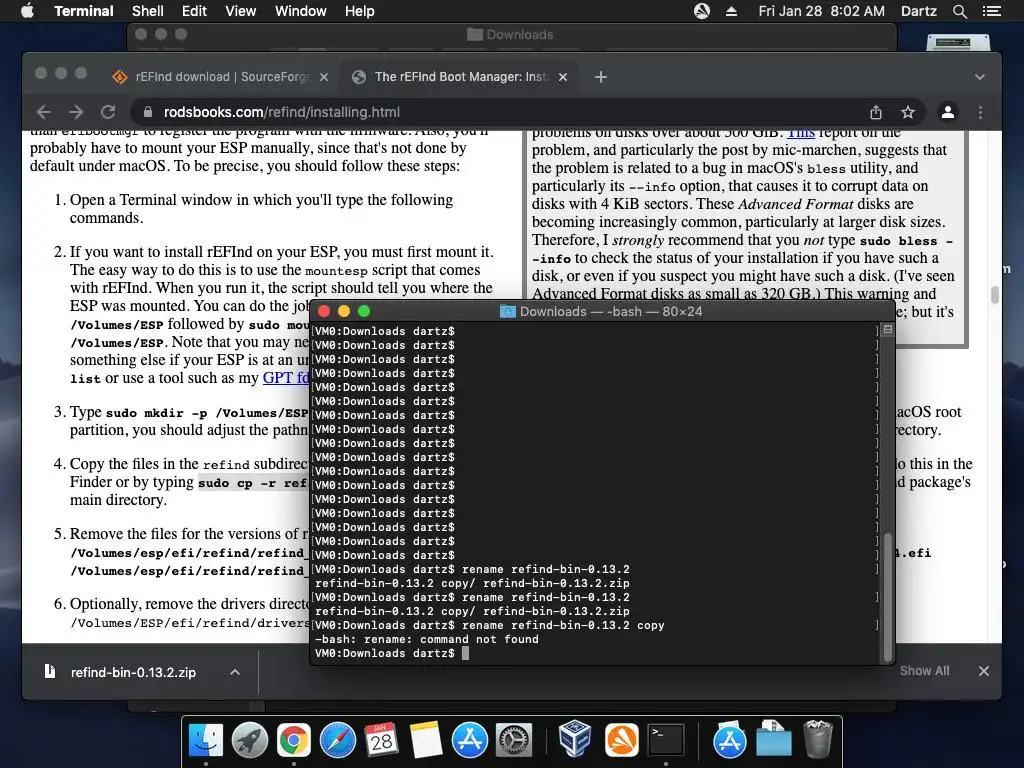Image resolution: width=1024 pixels, height=768 pixels.
Task: Open the orange Swift Playgrounds Dock icon
Action: 621,740
